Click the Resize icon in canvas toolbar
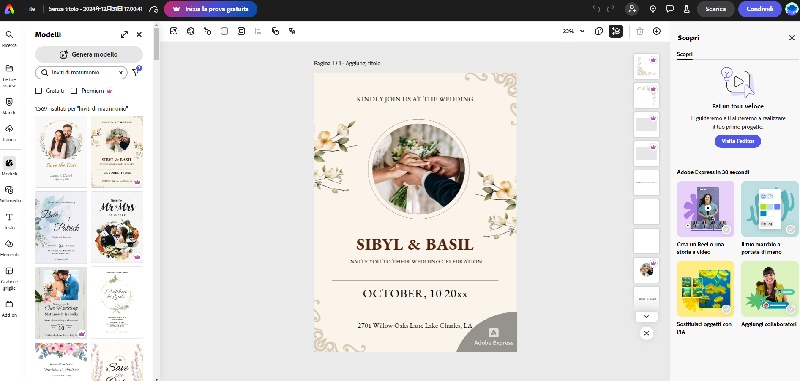Image resolution: width=800 pixels, height=381 pixels. [173, 31]
